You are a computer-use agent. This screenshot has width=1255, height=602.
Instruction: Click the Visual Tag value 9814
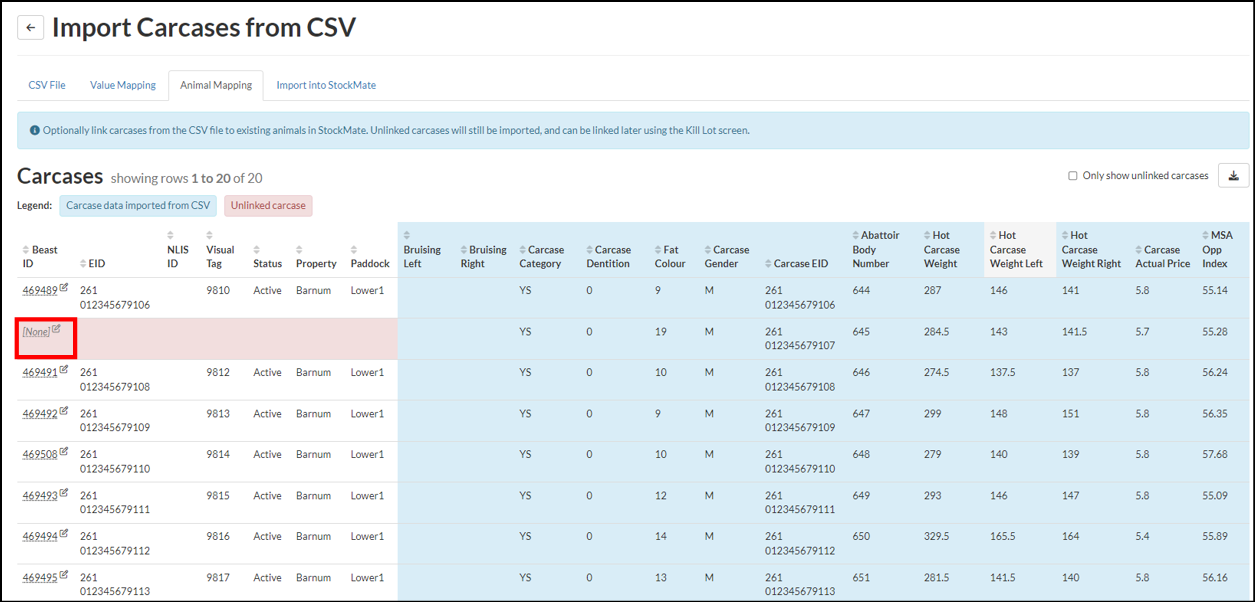pos(218,455)
